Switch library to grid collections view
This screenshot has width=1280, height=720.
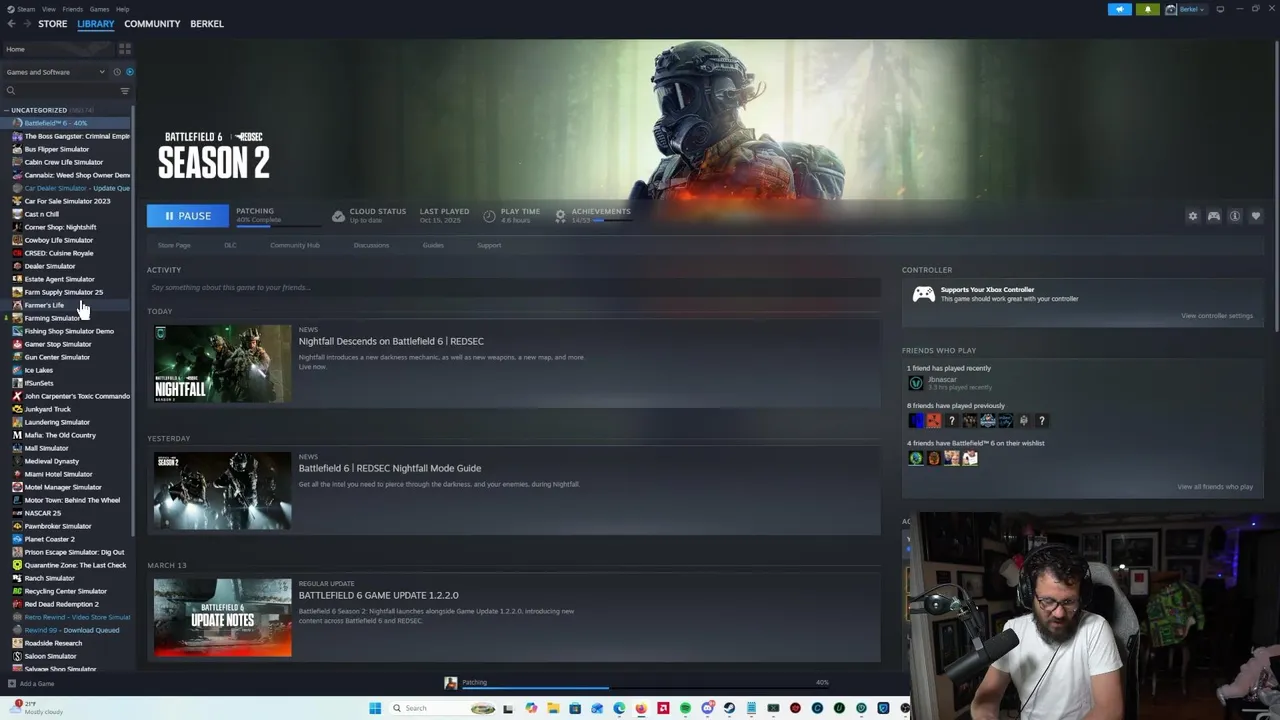click(x=125, y=49)
